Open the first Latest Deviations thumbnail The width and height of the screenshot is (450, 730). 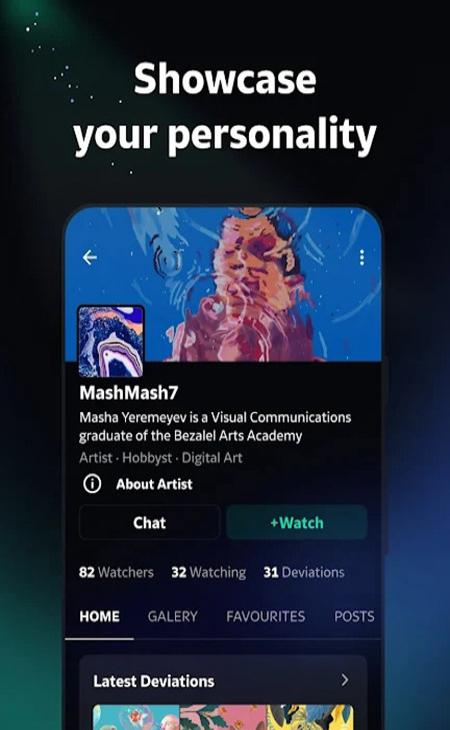[x=136, y=717]
